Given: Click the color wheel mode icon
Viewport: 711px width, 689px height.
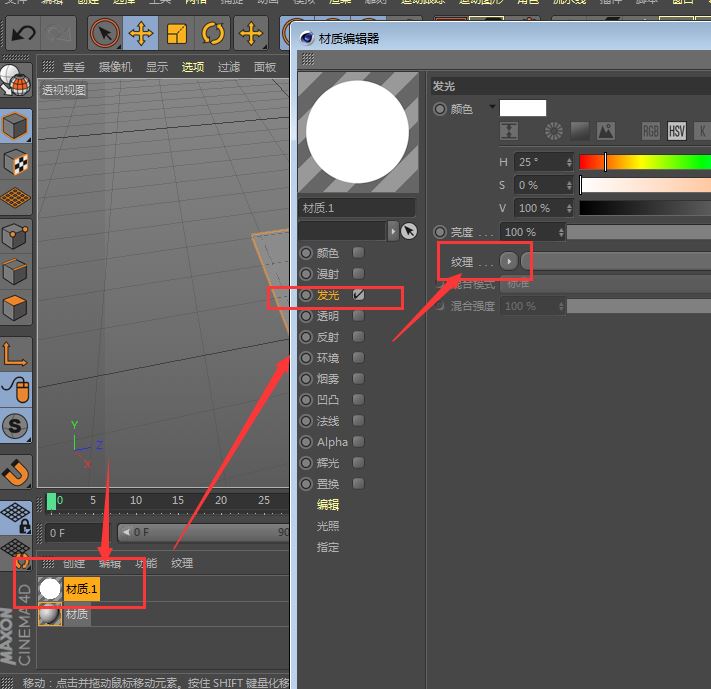Looking at the screenshot, I should [x=554, y=131].
